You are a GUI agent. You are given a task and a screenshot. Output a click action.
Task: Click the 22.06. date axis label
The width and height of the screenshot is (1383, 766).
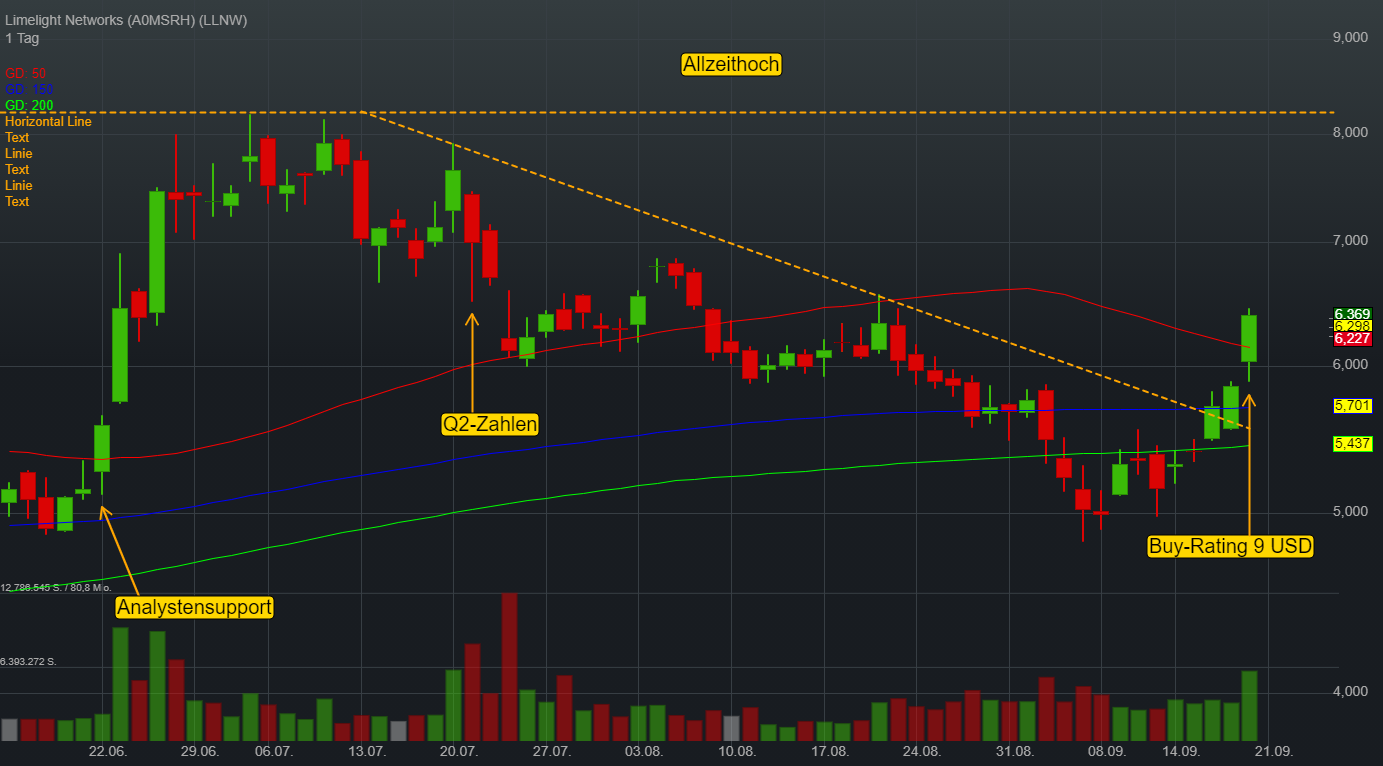pyautogui.click(x=107, y=751)
